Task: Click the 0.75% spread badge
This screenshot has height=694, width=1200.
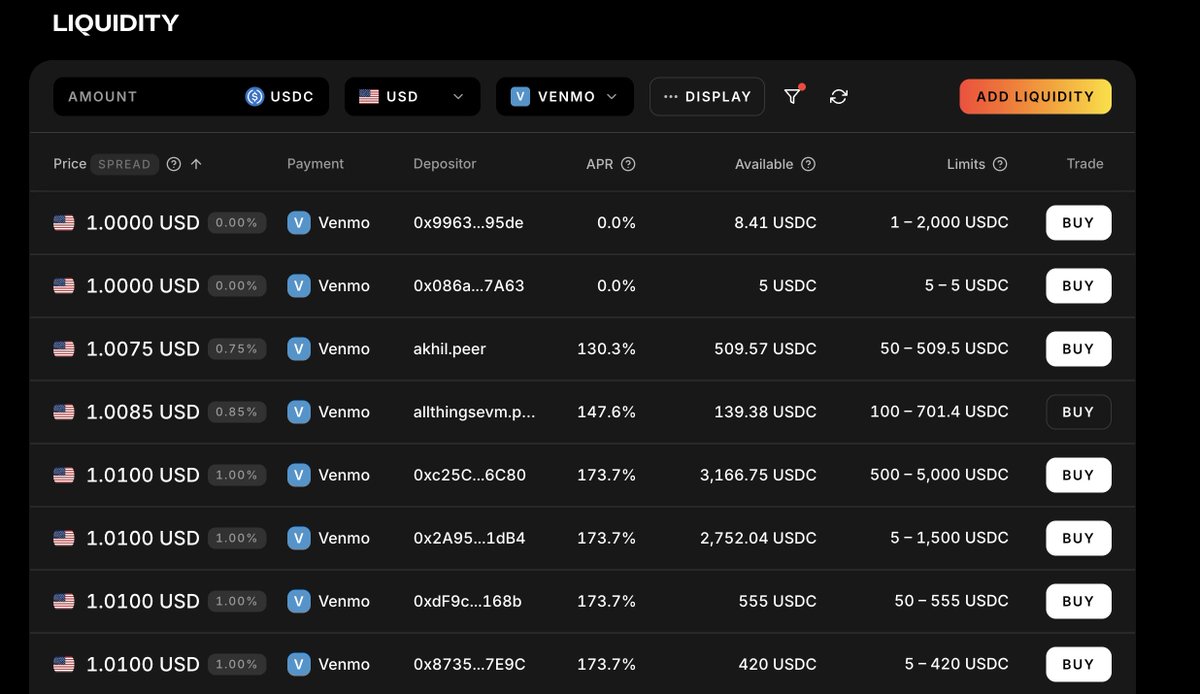Action: [x=237, y=348]
